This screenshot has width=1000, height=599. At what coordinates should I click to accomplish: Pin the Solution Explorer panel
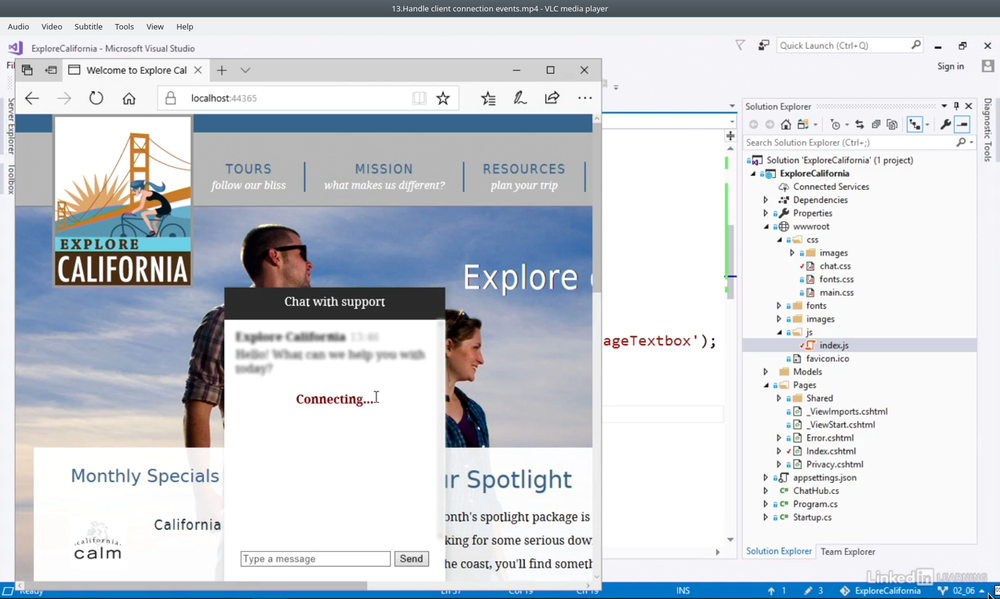956,106
